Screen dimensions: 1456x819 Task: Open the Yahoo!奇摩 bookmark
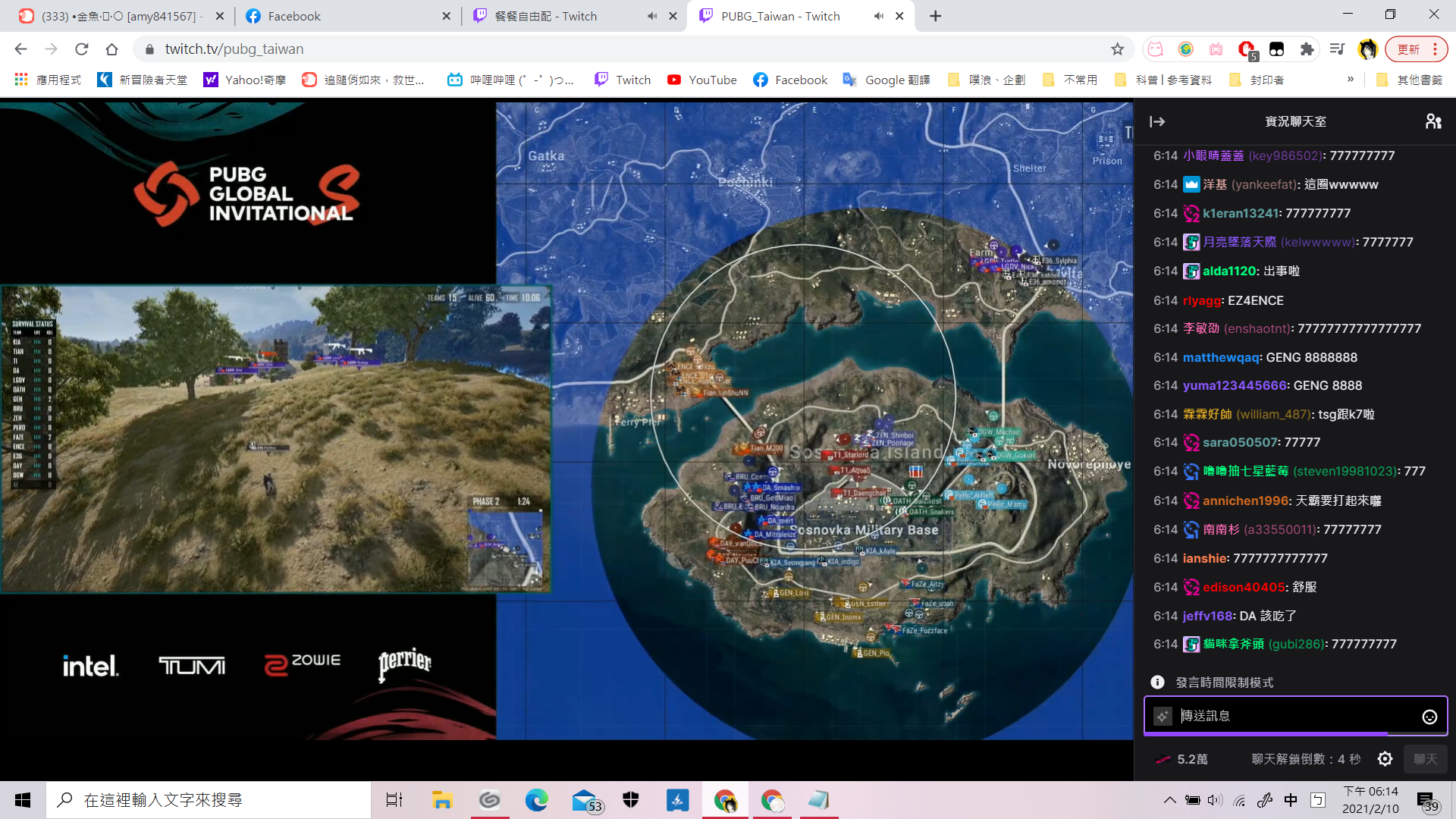(245, 80)
